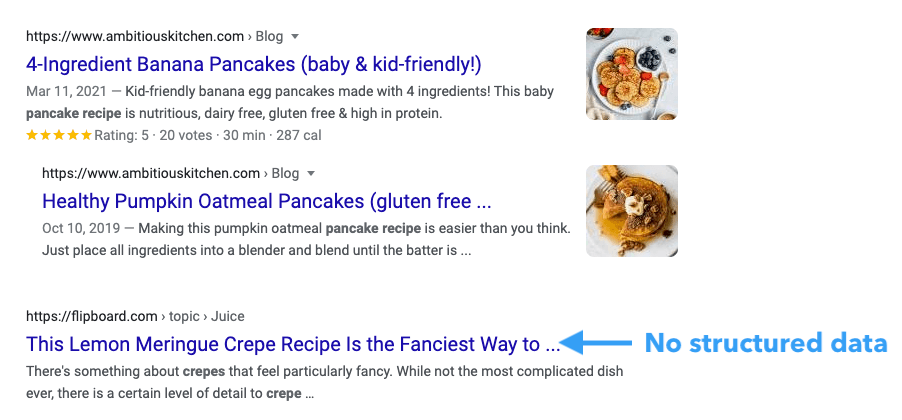902x420 pixels.
Task: Open the Lemon Meringue Crepe Recipe result
Action: tap(293, 344)
